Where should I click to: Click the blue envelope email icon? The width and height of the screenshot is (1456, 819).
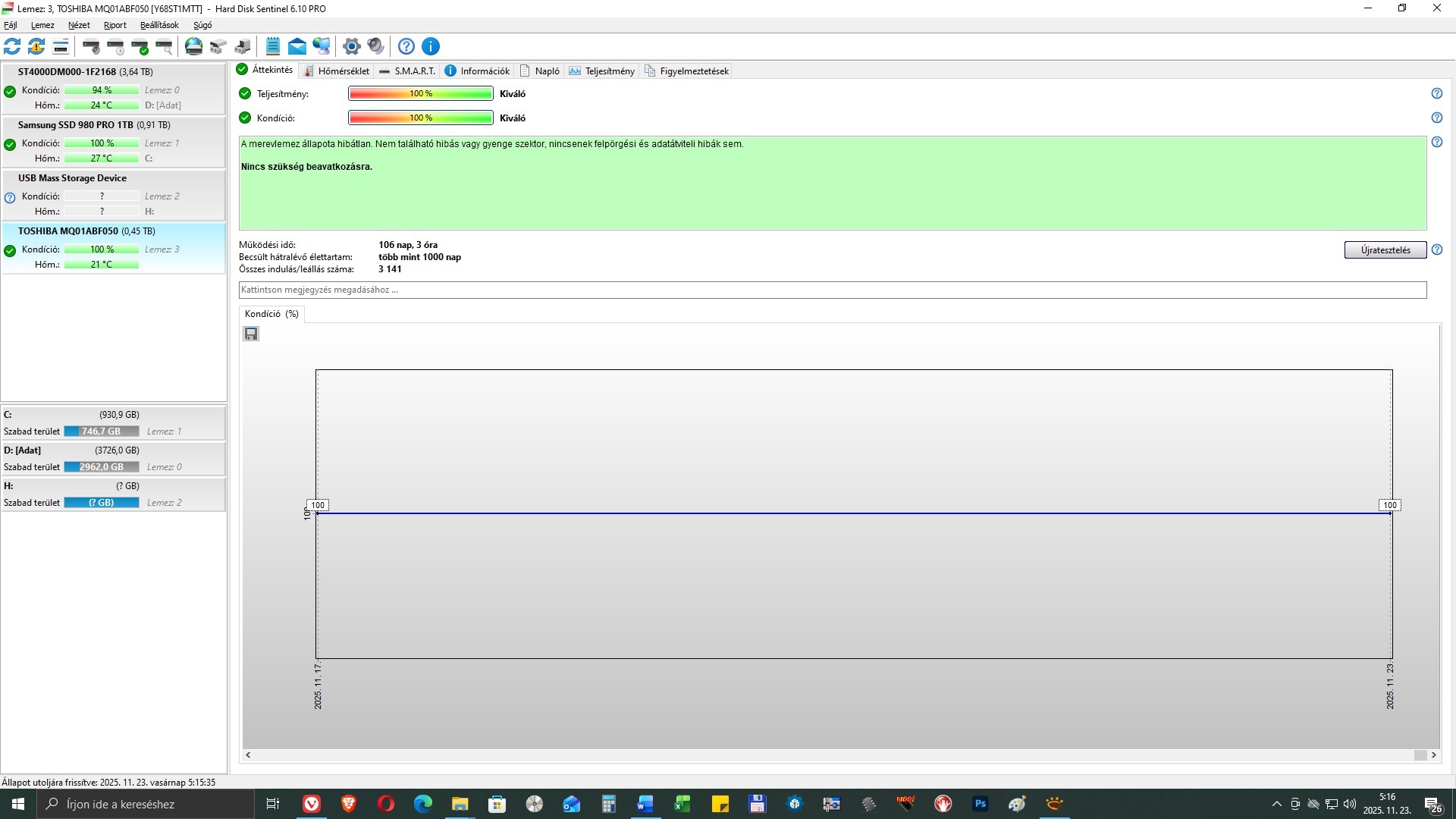coord(297,47)
